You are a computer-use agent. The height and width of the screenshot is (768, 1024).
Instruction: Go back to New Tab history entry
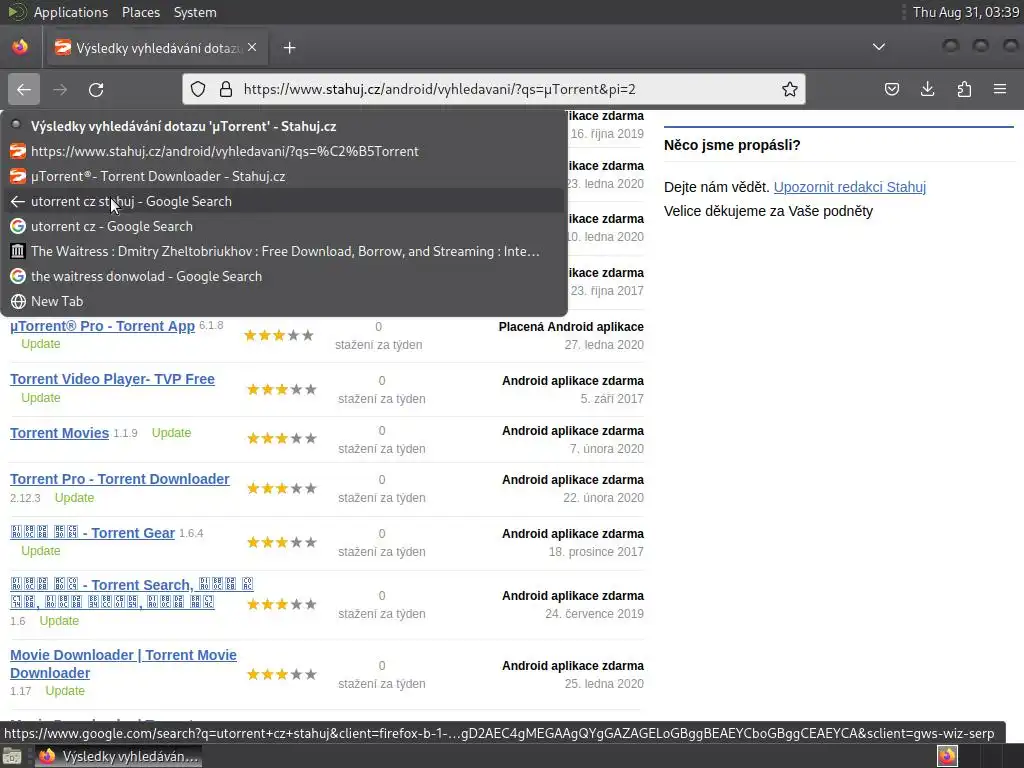283,302
